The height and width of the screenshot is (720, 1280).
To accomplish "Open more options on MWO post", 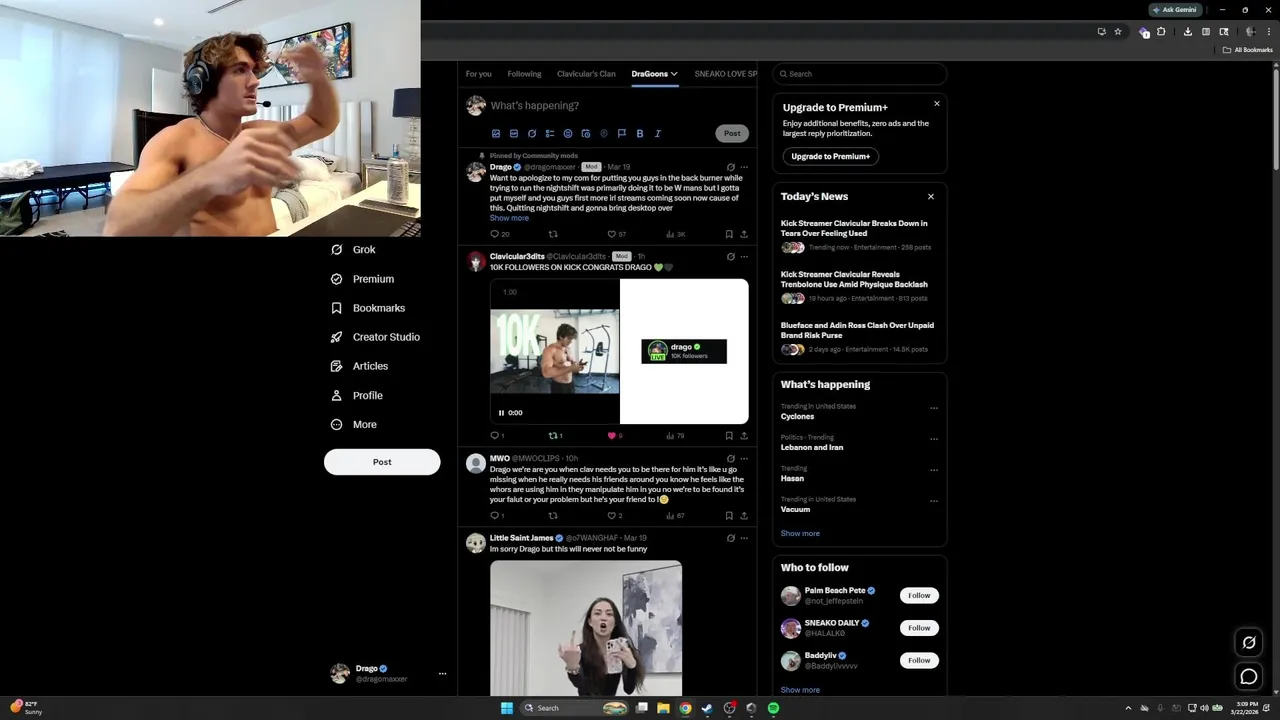I will pos(744,459).
